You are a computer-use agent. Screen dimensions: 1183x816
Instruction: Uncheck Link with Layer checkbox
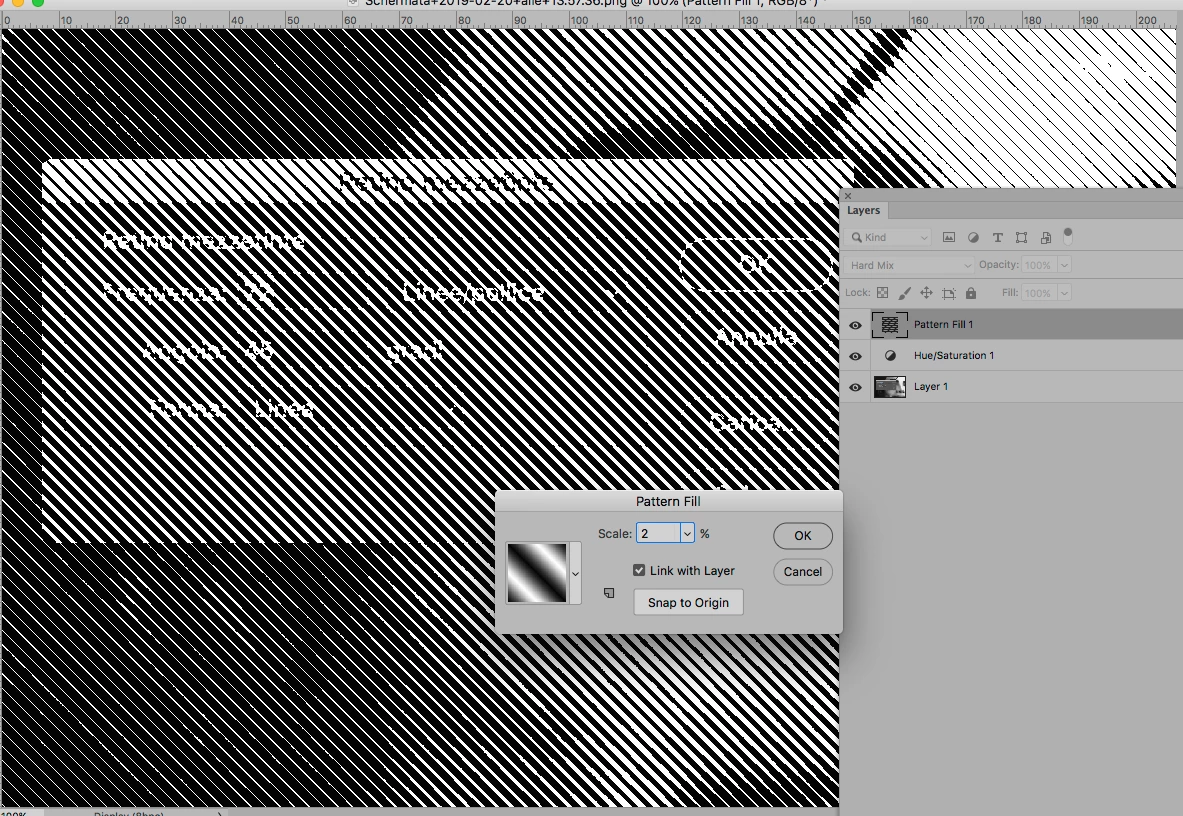[x=639, y=570]
